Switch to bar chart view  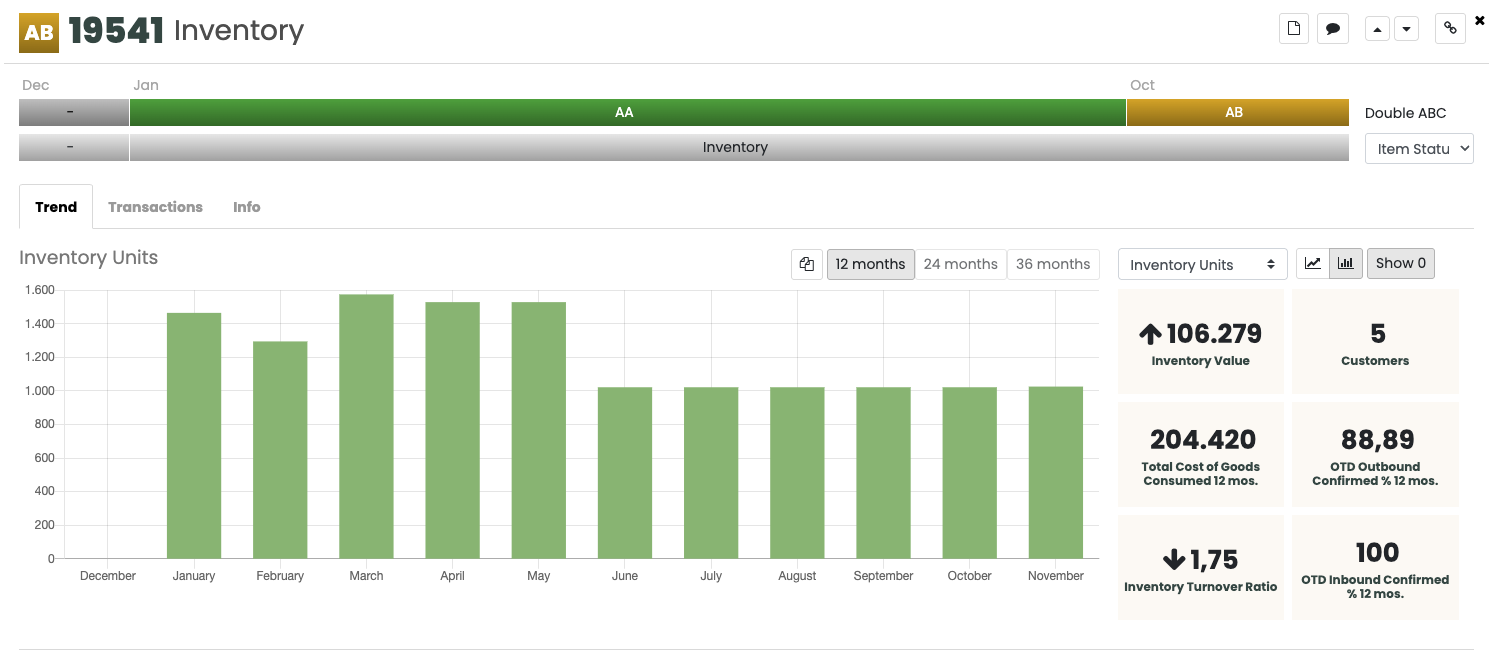[1346, 264]
